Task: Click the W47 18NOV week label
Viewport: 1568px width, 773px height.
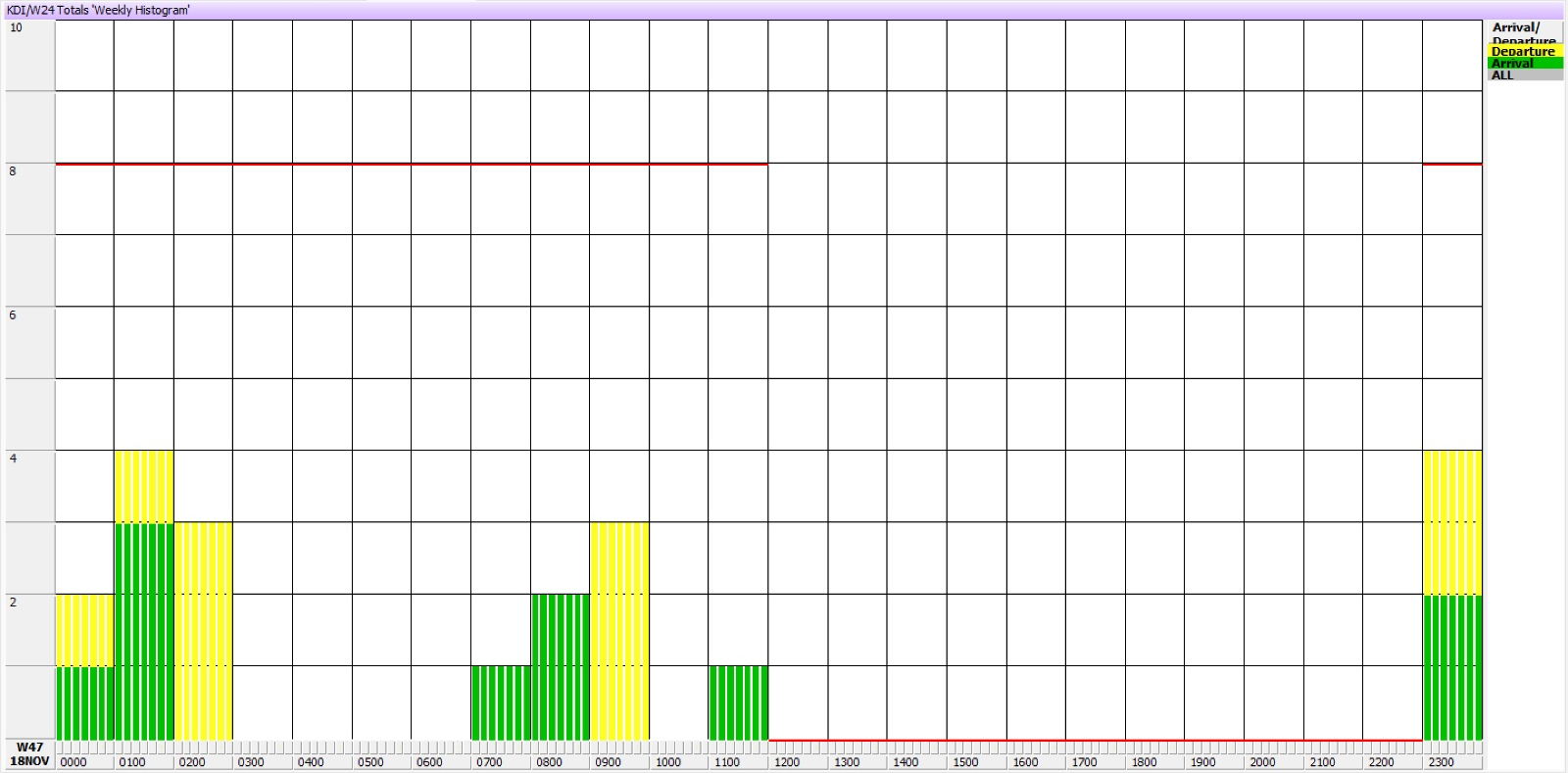Action: click(29, 754)
